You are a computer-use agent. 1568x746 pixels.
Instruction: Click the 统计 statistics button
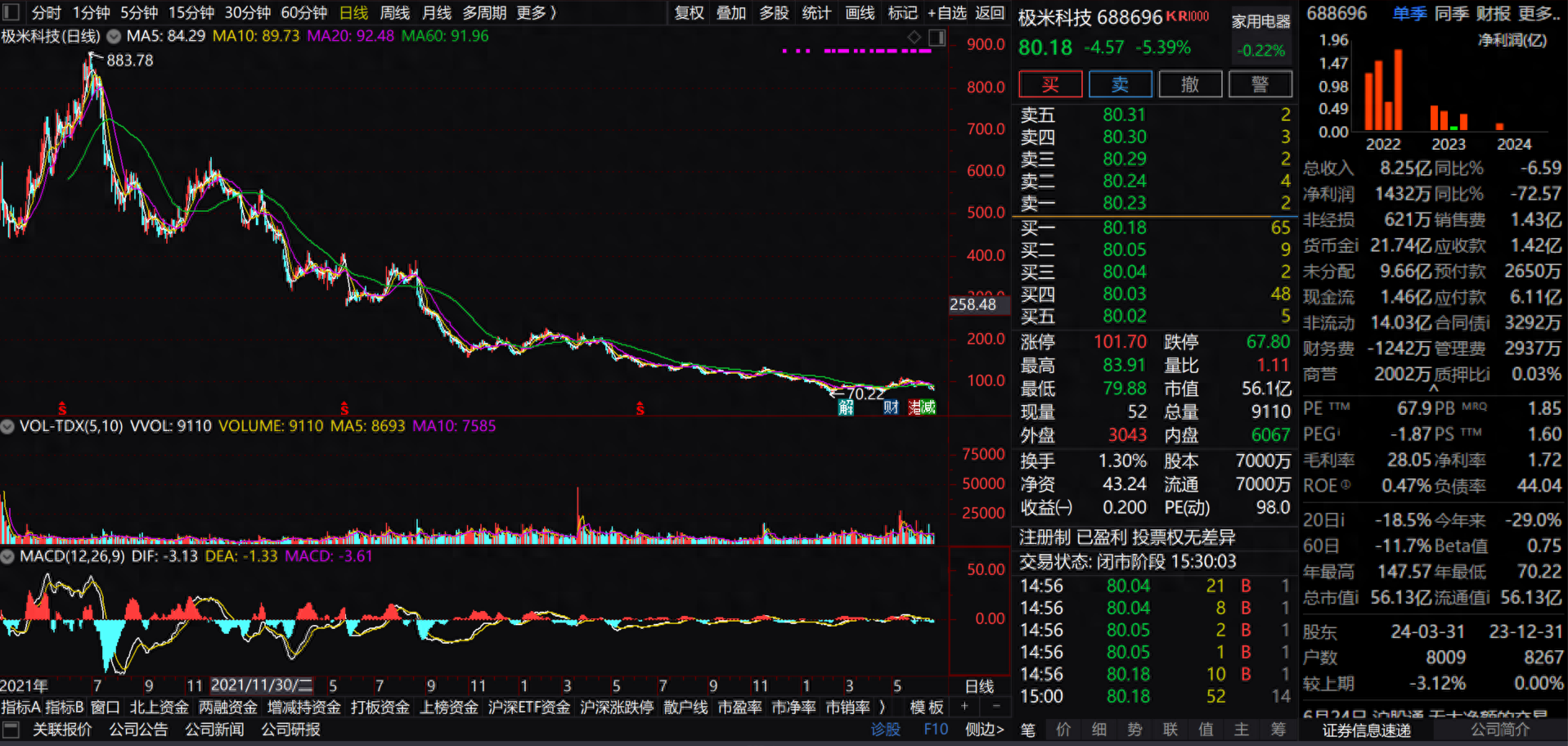[x=816, y=13]
